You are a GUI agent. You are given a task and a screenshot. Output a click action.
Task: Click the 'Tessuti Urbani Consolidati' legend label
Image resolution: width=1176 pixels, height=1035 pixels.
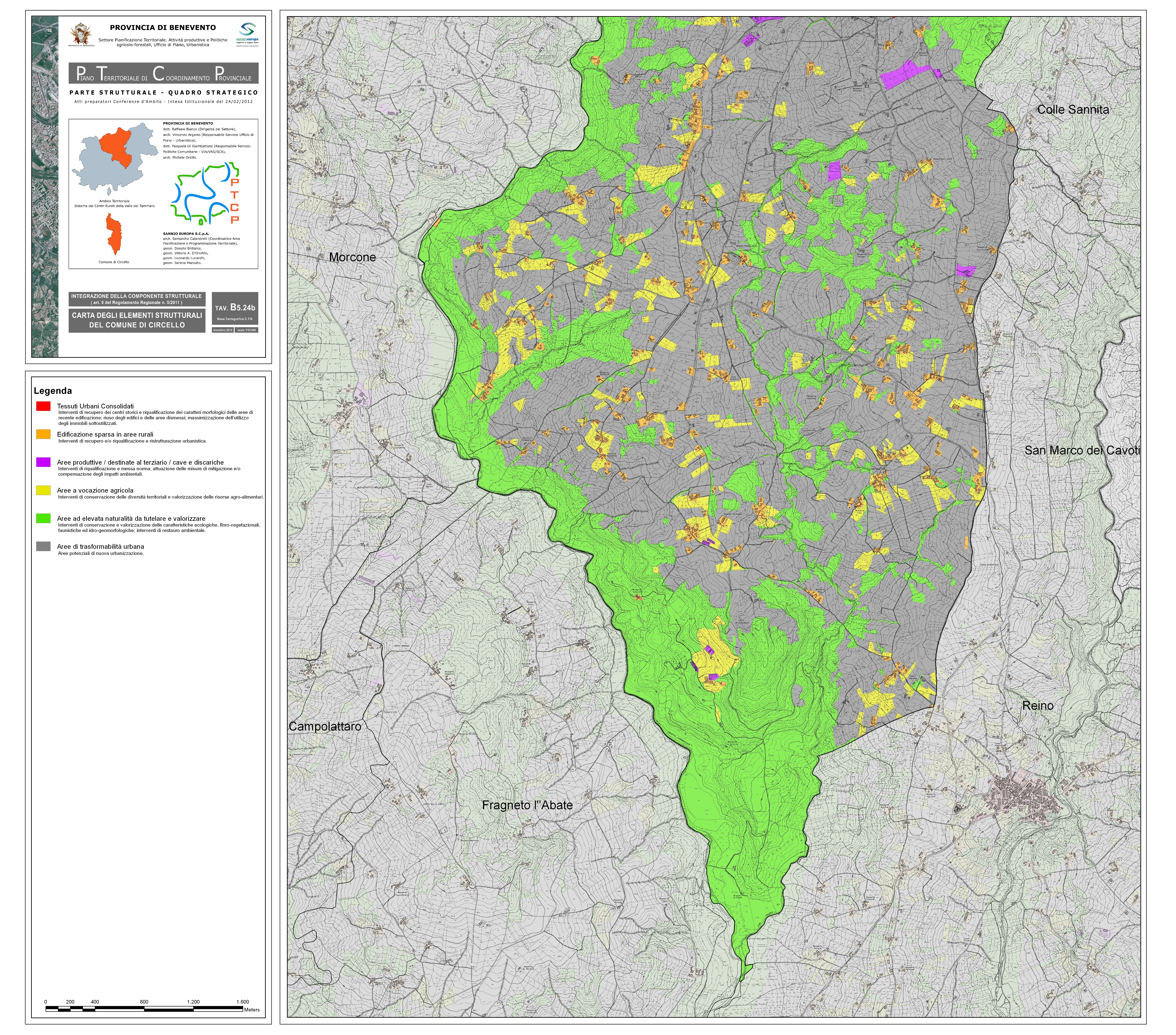95,406
